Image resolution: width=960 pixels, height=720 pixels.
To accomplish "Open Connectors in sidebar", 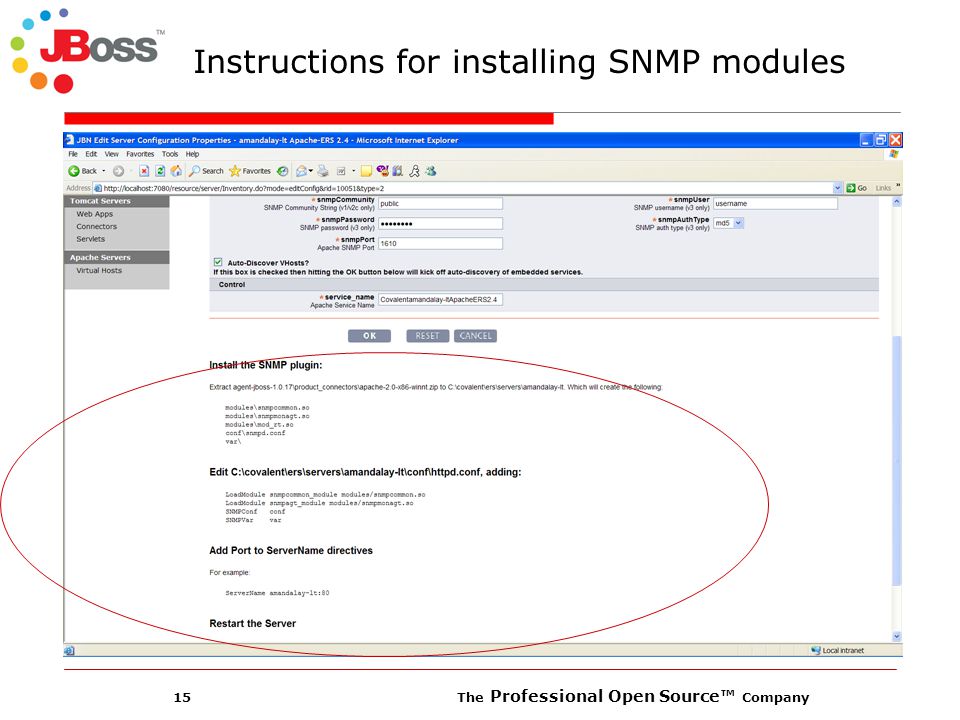I will point(96,227).
